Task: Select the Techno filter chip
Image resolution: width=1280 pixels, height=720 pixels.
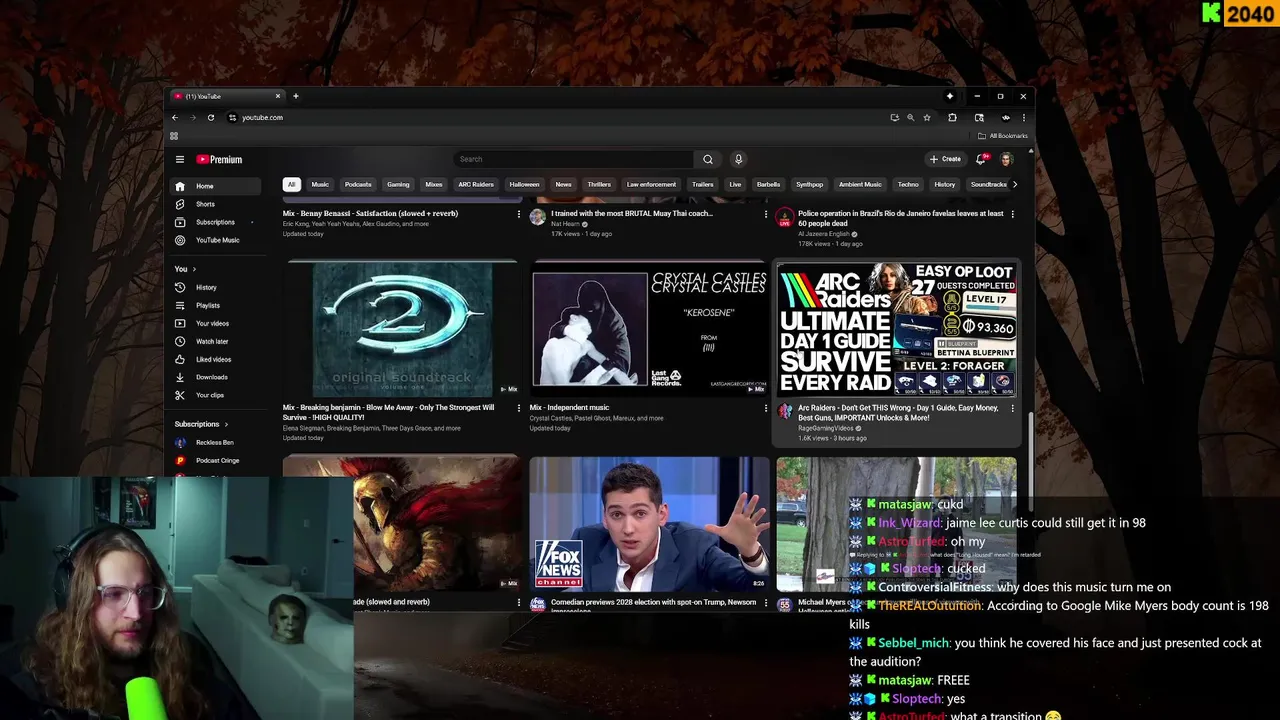Action: pyautogui.click(x=908, y=184)
